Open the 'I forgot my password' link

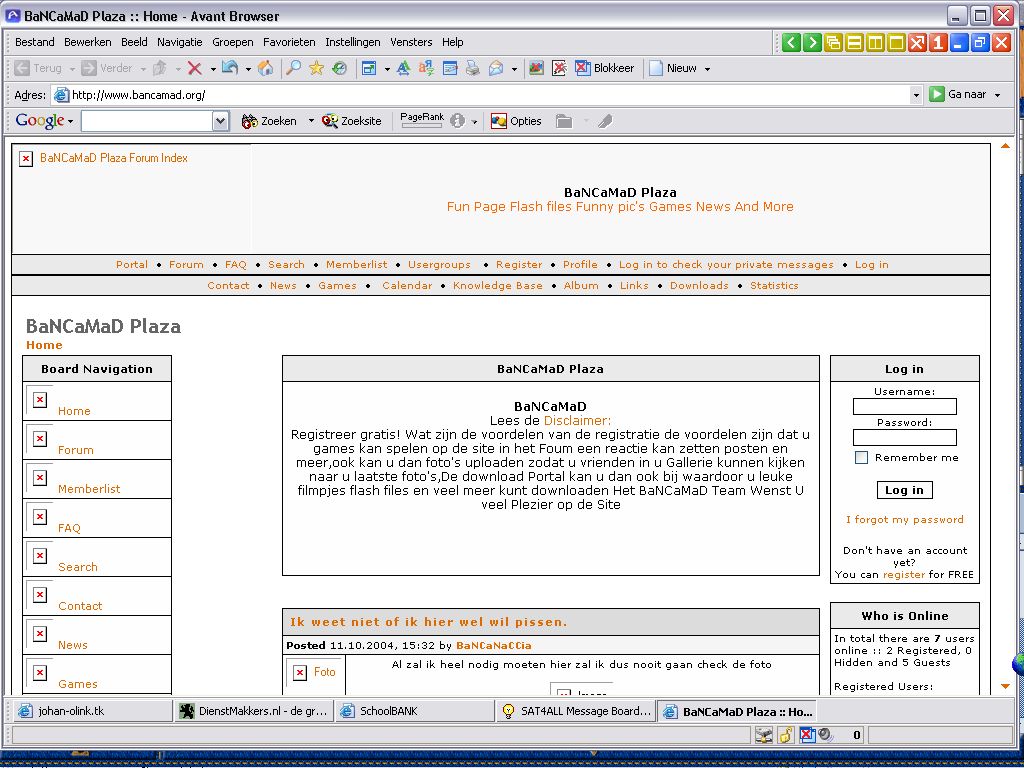pos(904,519)
